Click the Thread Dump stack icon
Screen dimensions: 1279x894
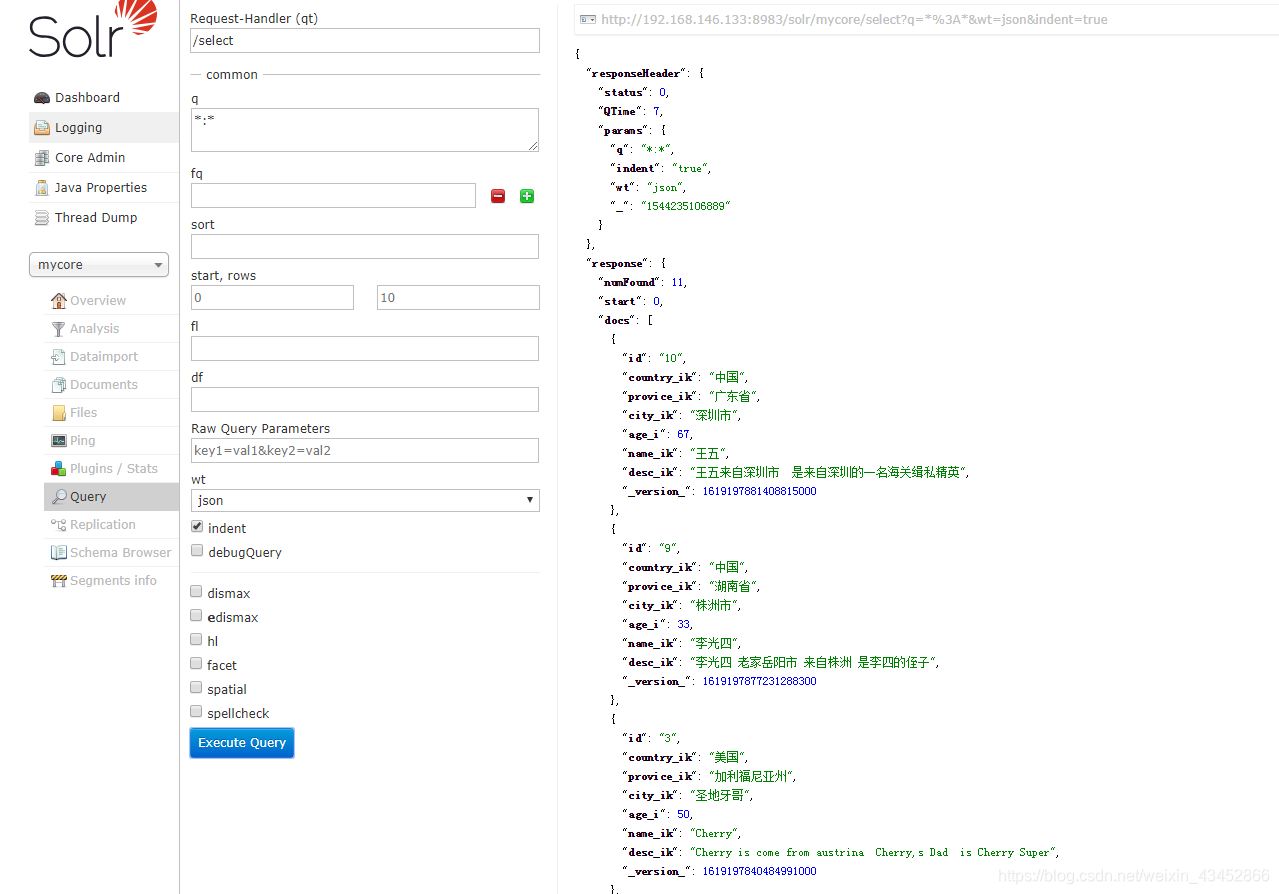42,218
